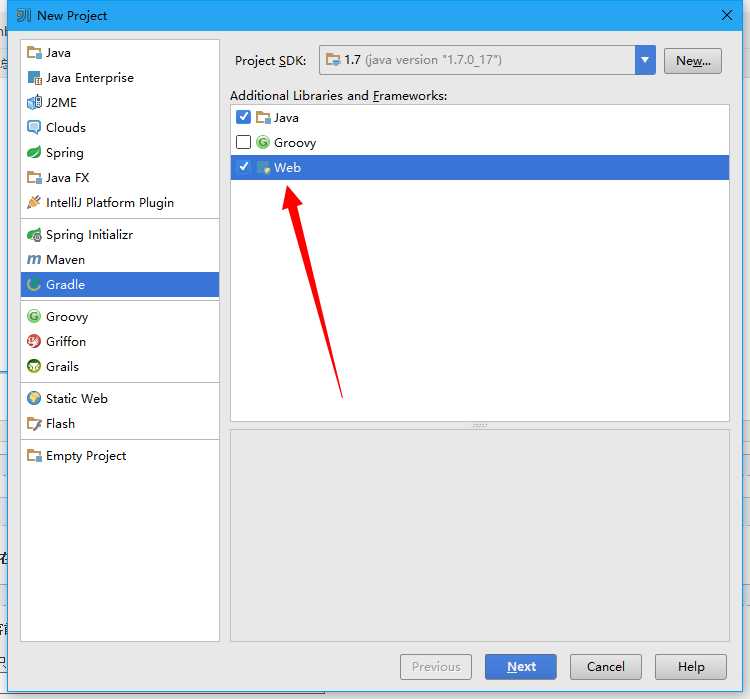Click the Gradle icon in sidebar
The width and height of the screenshot is (750, 699).
point(34,285)
